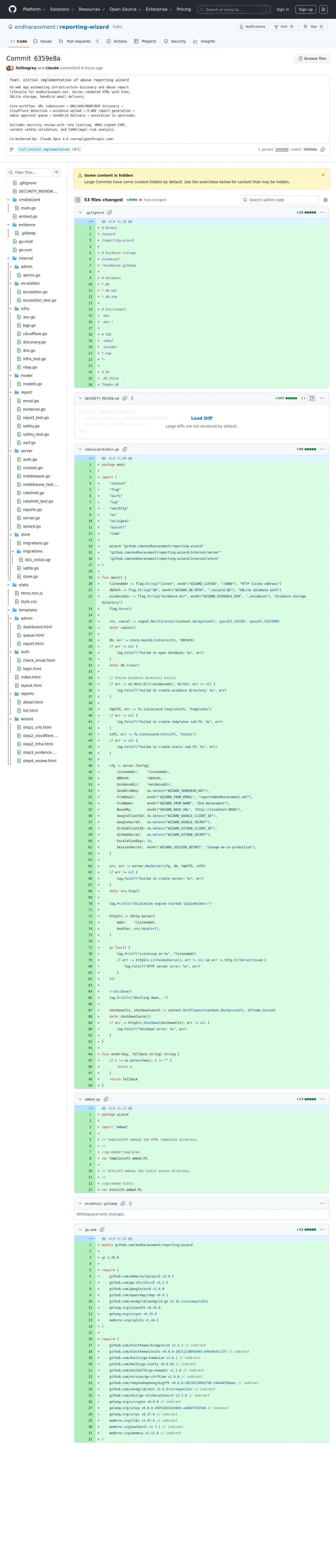Focus the Search within code field

(x=280, y=200)
